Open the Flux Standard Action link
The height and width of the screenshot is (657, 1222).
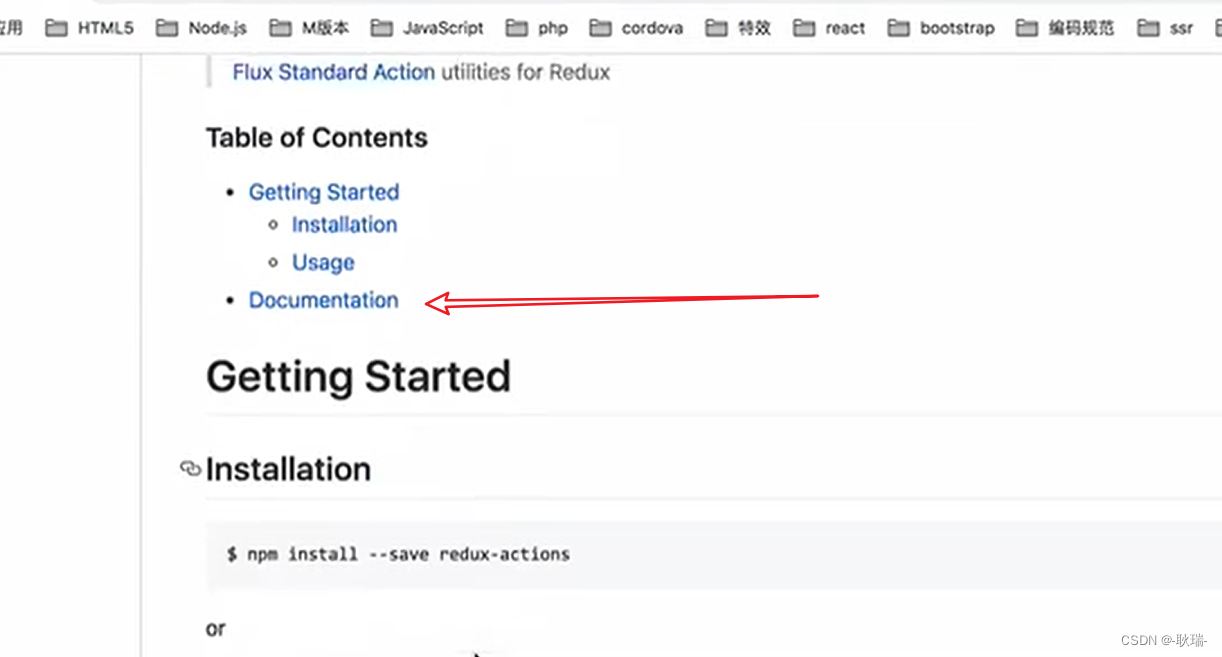(332, 72)
